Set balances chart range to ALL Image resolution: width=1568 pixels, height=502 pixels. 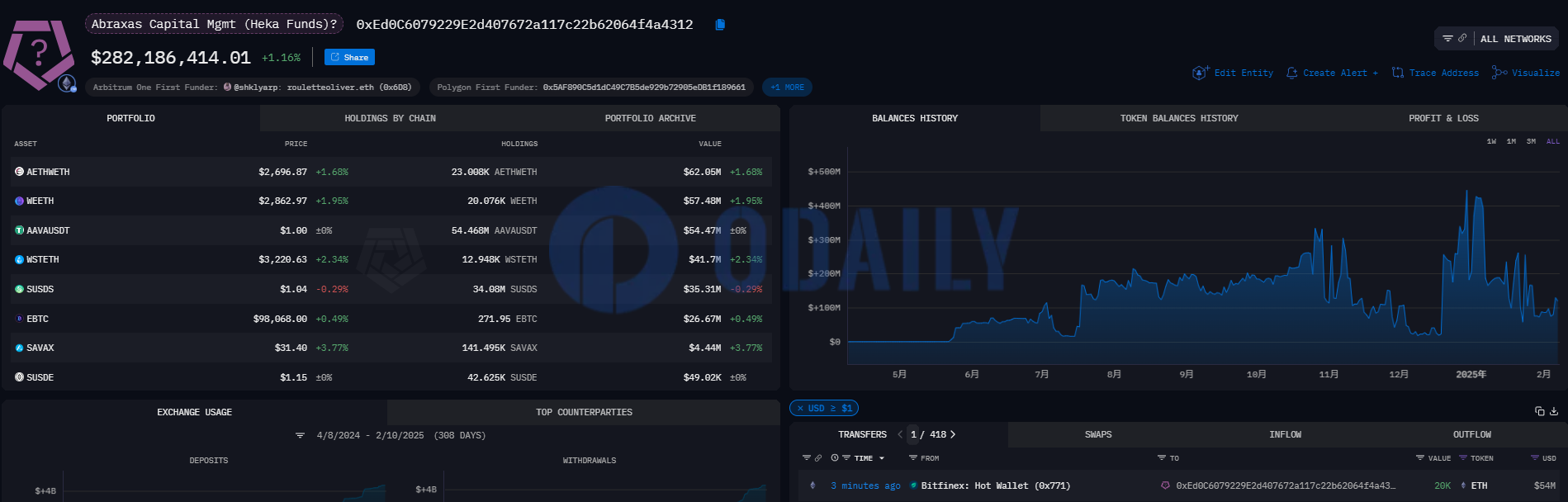(x=1553, y=141)
